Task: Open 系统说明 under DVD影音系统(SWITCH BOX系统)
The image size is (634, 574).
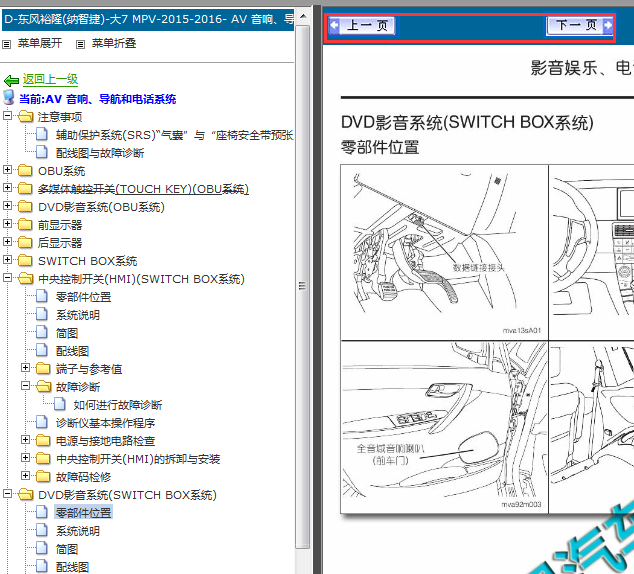Action: point(78,531)
